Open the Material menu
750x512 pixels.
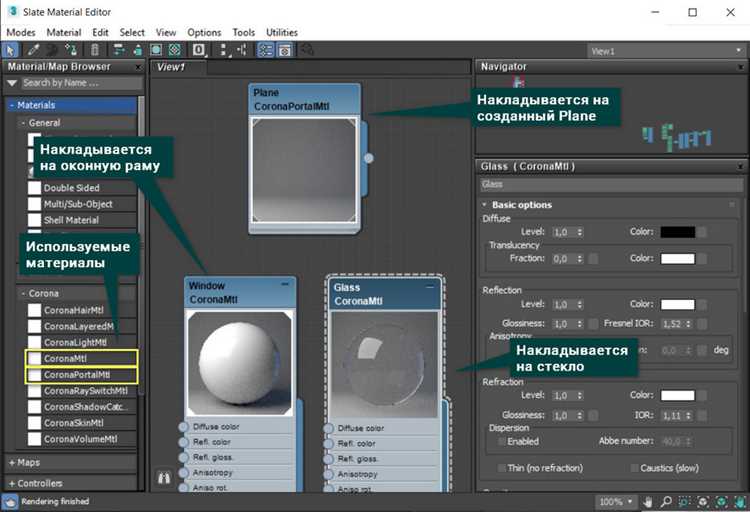[x=64, y=33]
